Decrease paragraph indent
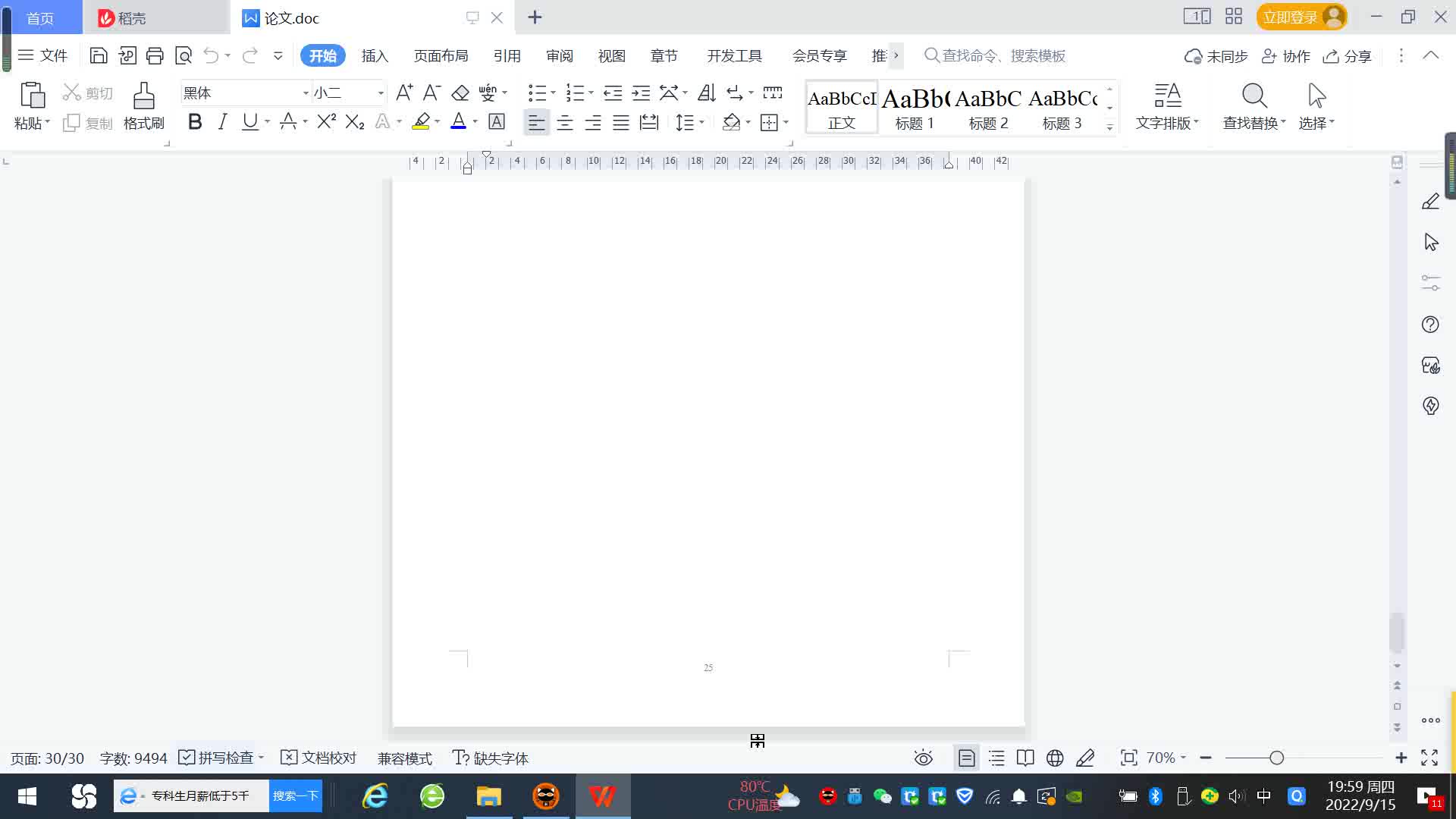The image size is (1456, 819). 613,93
